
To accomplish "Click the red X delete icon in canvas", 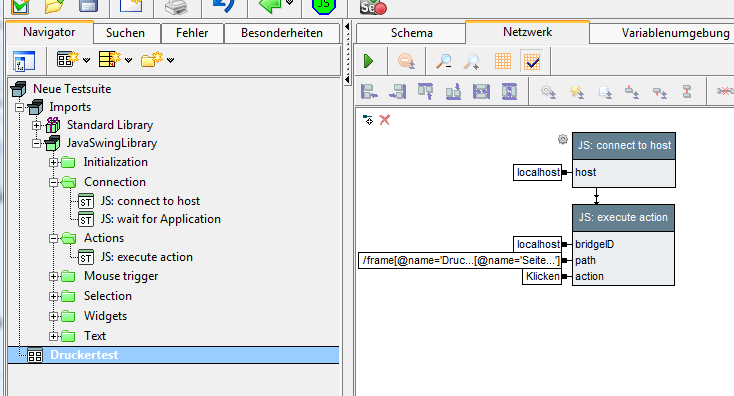I will (385, 120).
